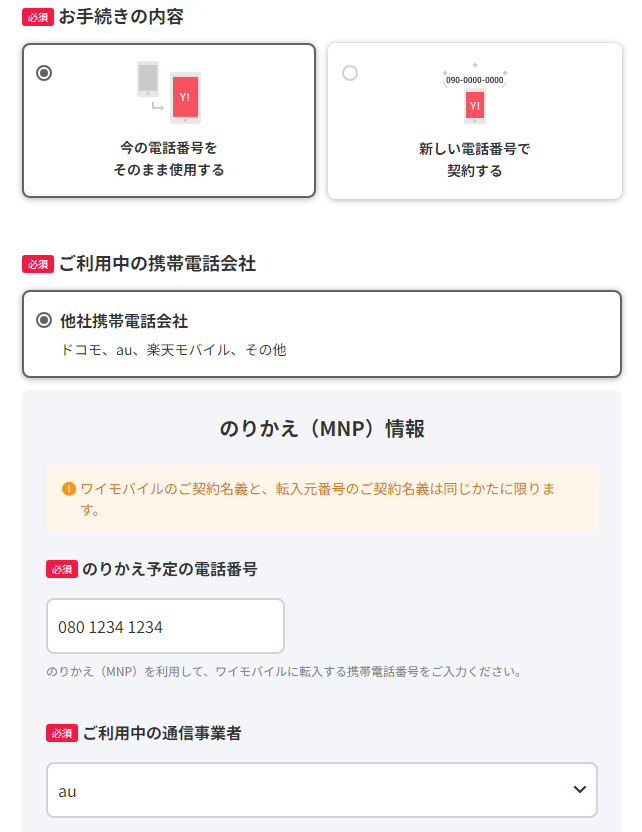Select 他社携帯電話会社 radio button
Image resolution: width=642 pixels, height=832 pixels.
pos(44,320)
